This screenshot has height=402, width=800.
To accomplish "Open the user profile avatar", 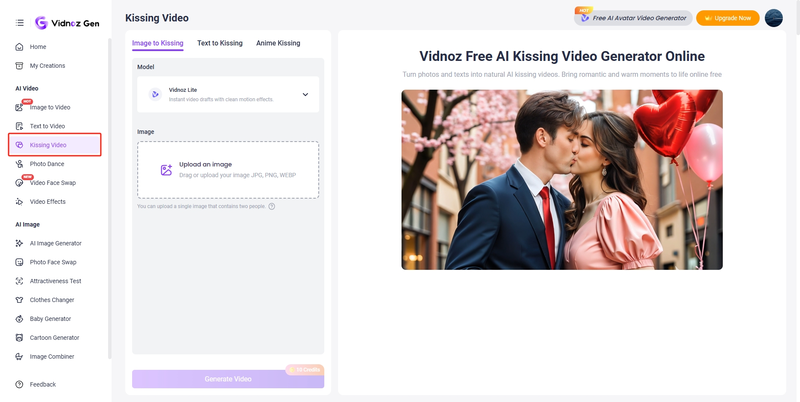I will [773, 18].
